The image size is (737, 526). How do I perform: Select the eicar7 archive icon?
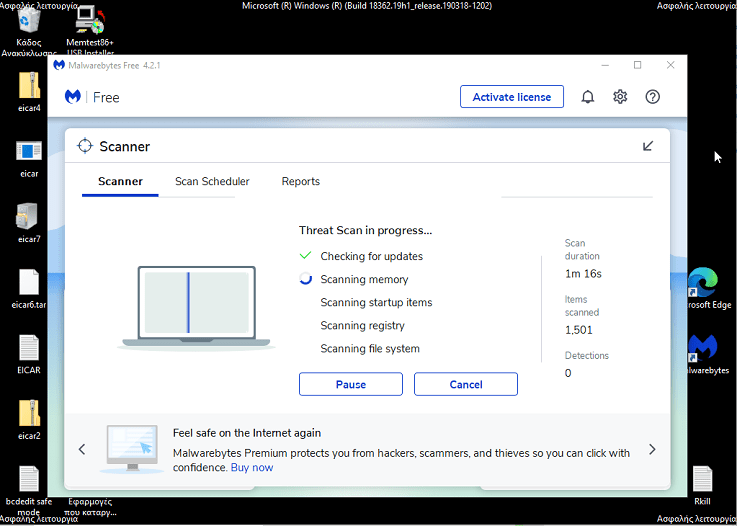pyautogui.click(x=29, y=223)
